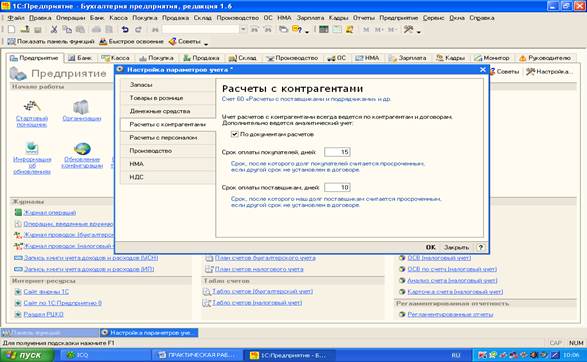The height and width of the screenshot is (362, 587).
Task: Click the toolbar search text field
Action: coord(201,29)
